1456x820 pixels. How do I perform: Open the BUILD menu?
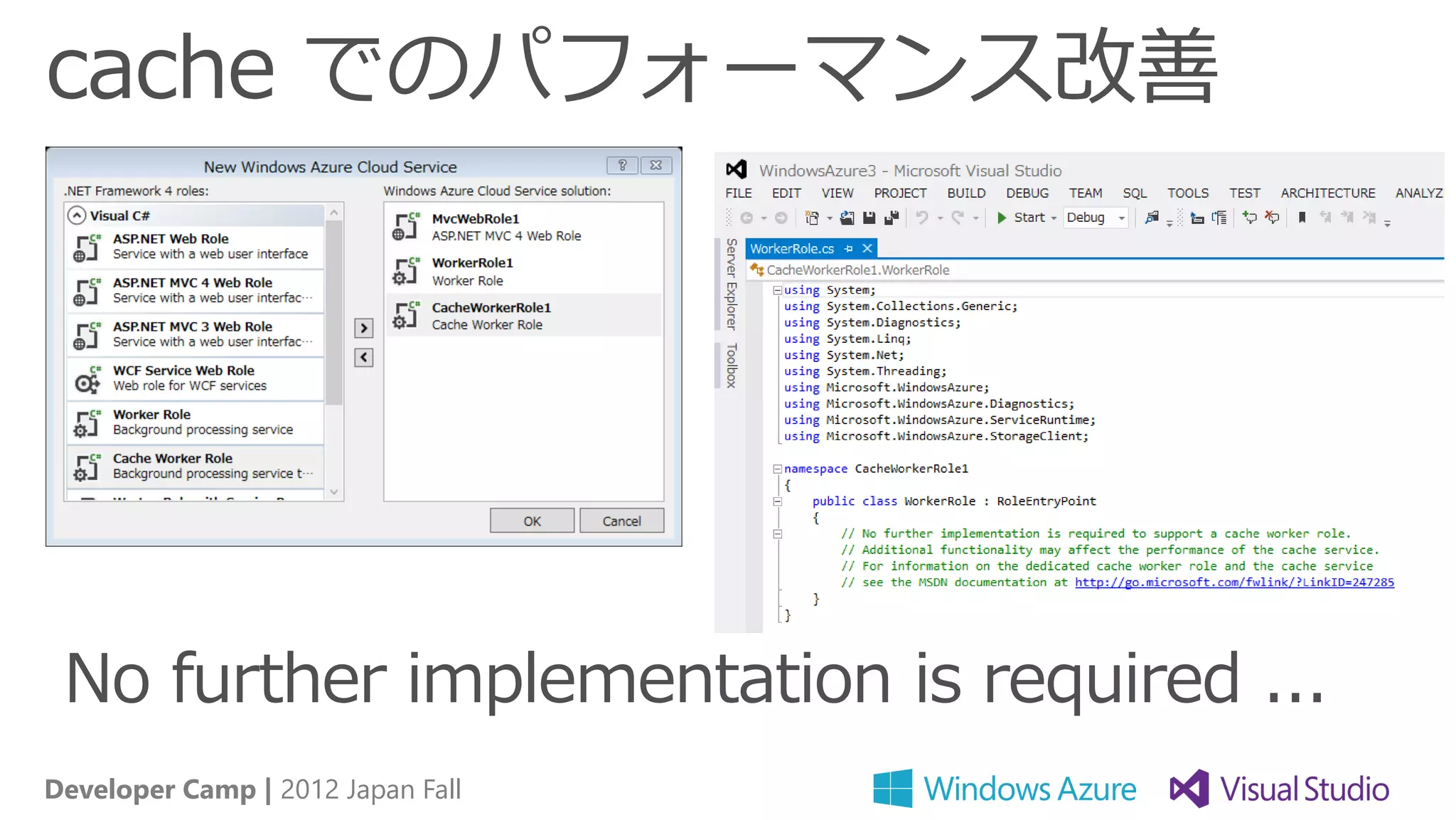click(966, 193)
